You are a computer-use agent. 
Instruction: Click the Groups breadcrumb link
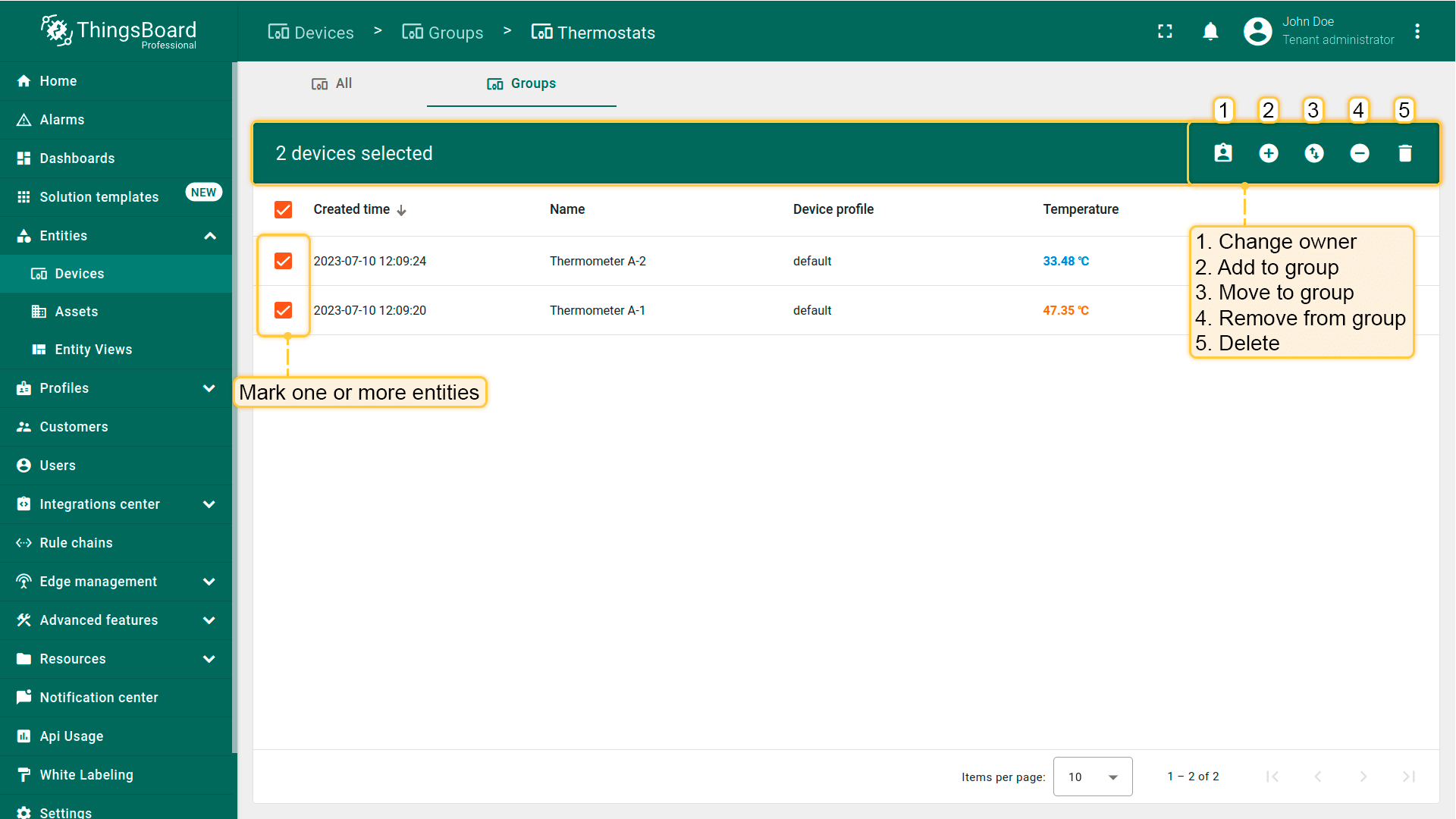coord(443,33)
